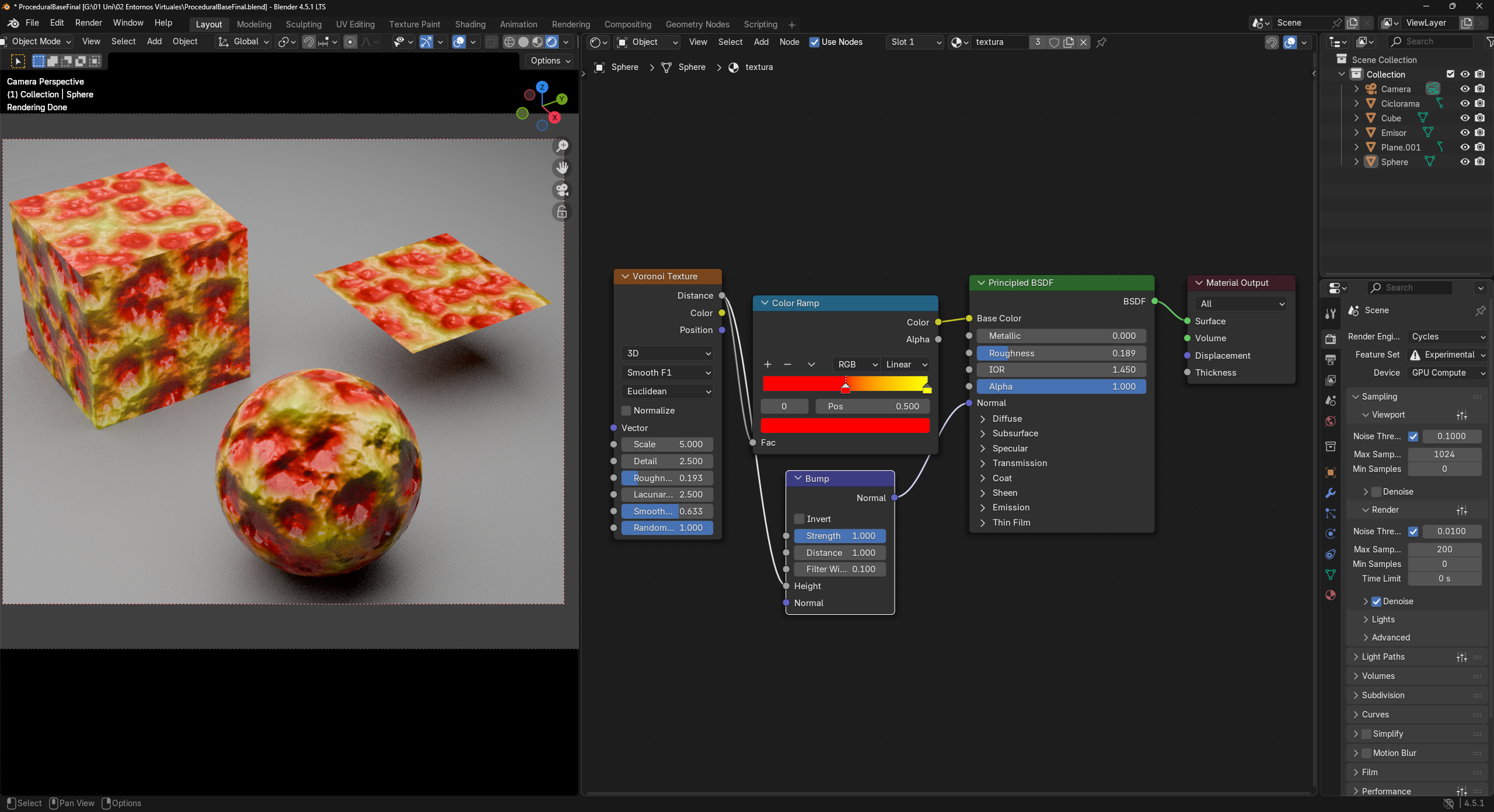
Task: Enable the Invert checkbox in Bump node
Action: click(800, 519)
